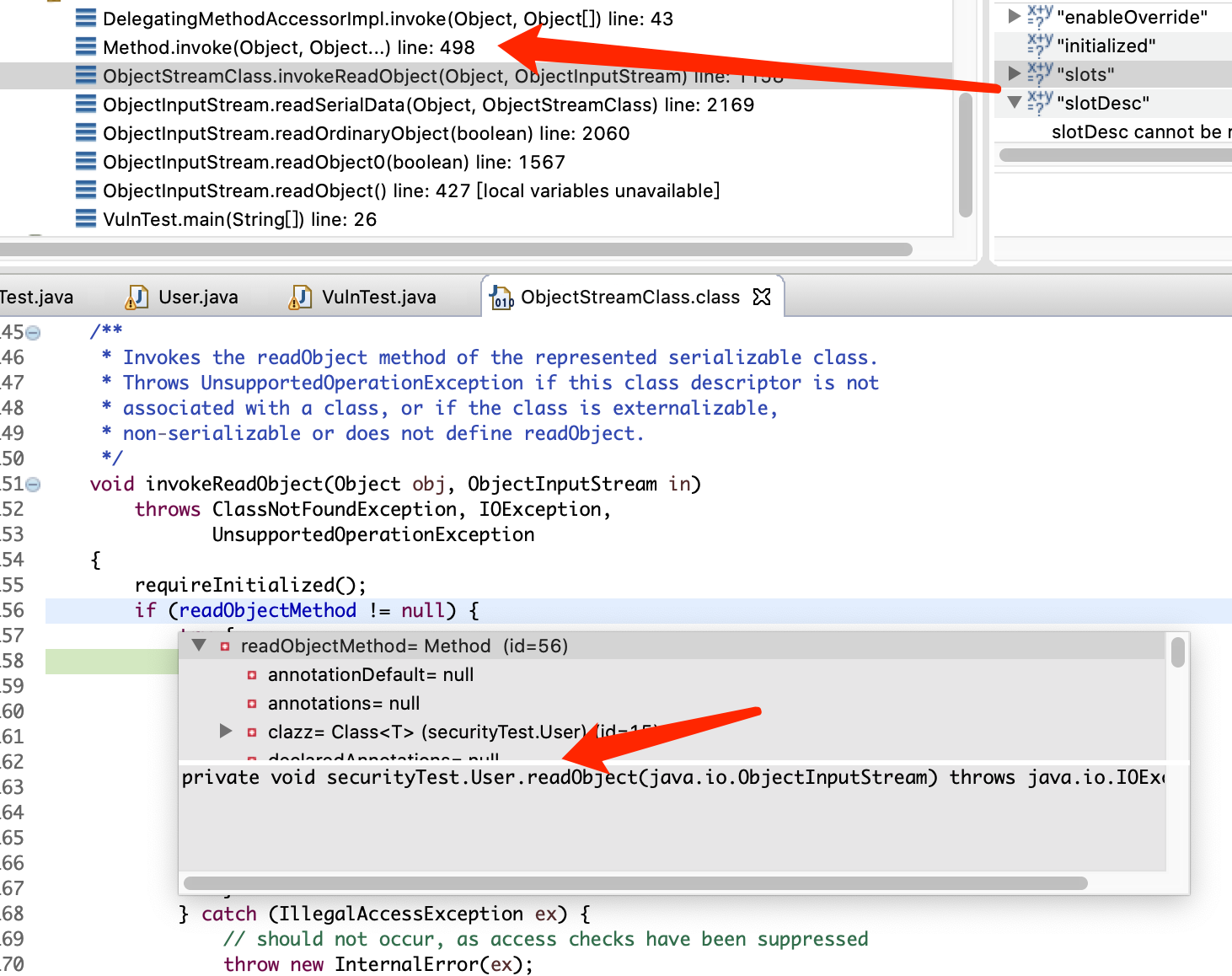Click the stack frame icon beside readSerialData
Image resolution: width=1232 pixels, height=976 pixels.
click(86, 105)
